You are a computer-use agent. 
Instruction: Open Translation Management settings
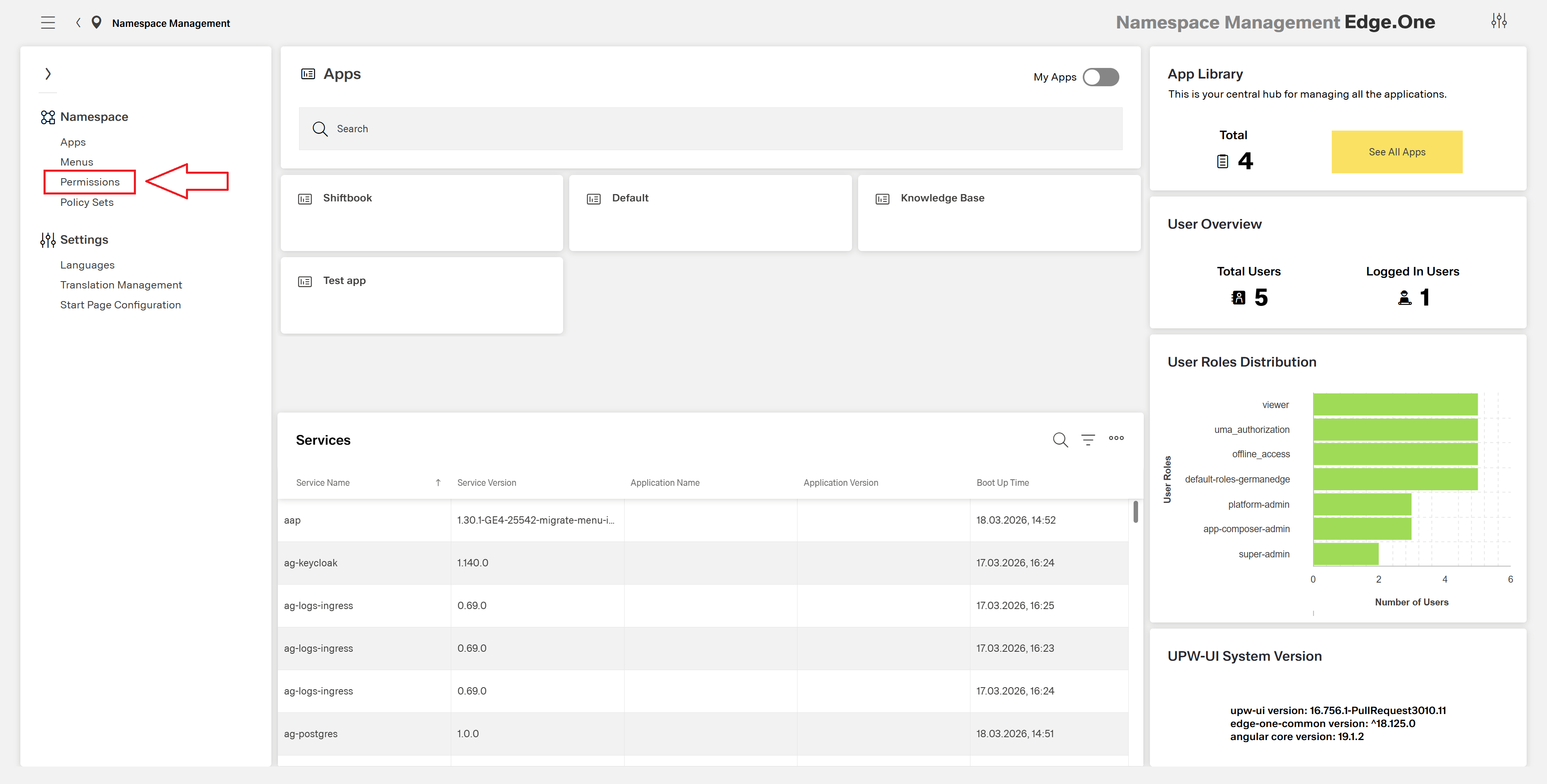pyautogui.click(x=121, y=284)
